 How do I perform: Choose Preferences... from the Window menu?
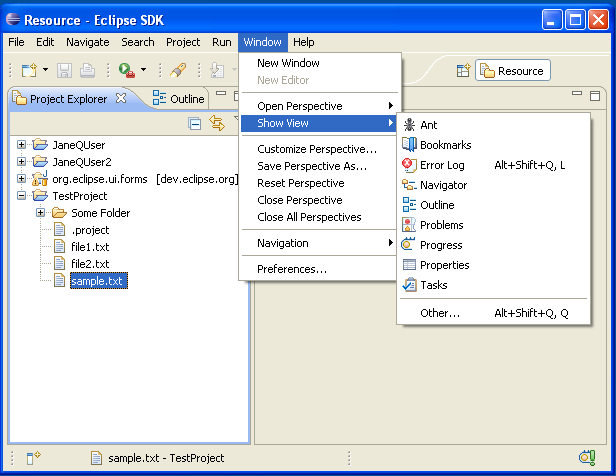[x=291, y=269]
